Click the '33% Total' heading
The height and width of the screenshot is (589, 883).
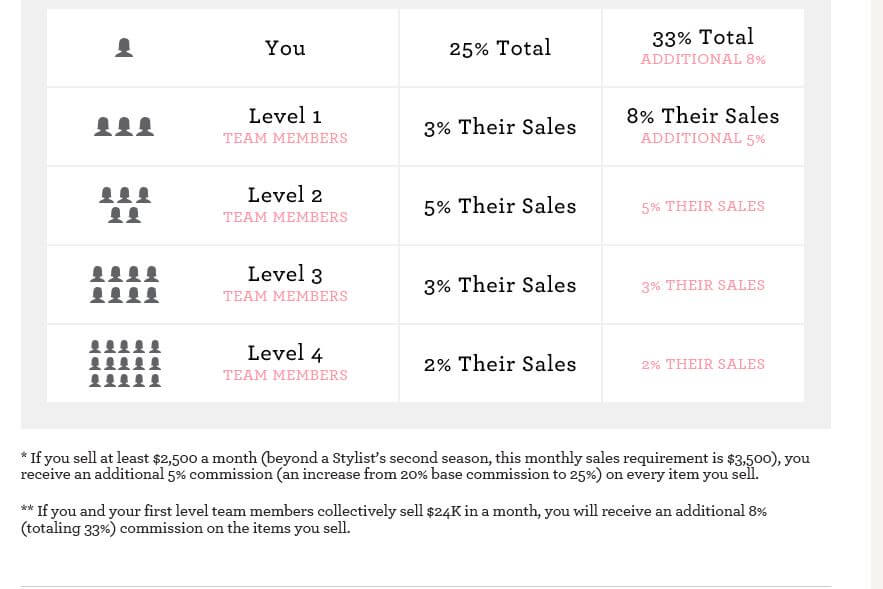[x=703, y=38]
